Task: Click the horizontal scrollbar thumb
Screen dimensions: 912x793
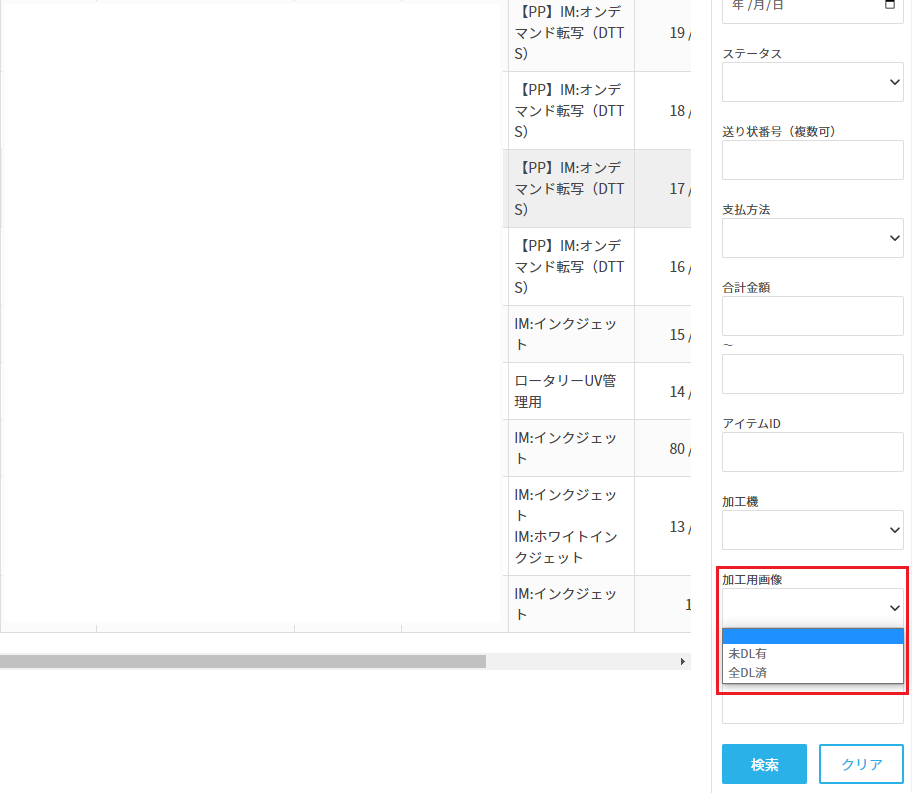Action: pyautogui.click(x=243, y=662)
